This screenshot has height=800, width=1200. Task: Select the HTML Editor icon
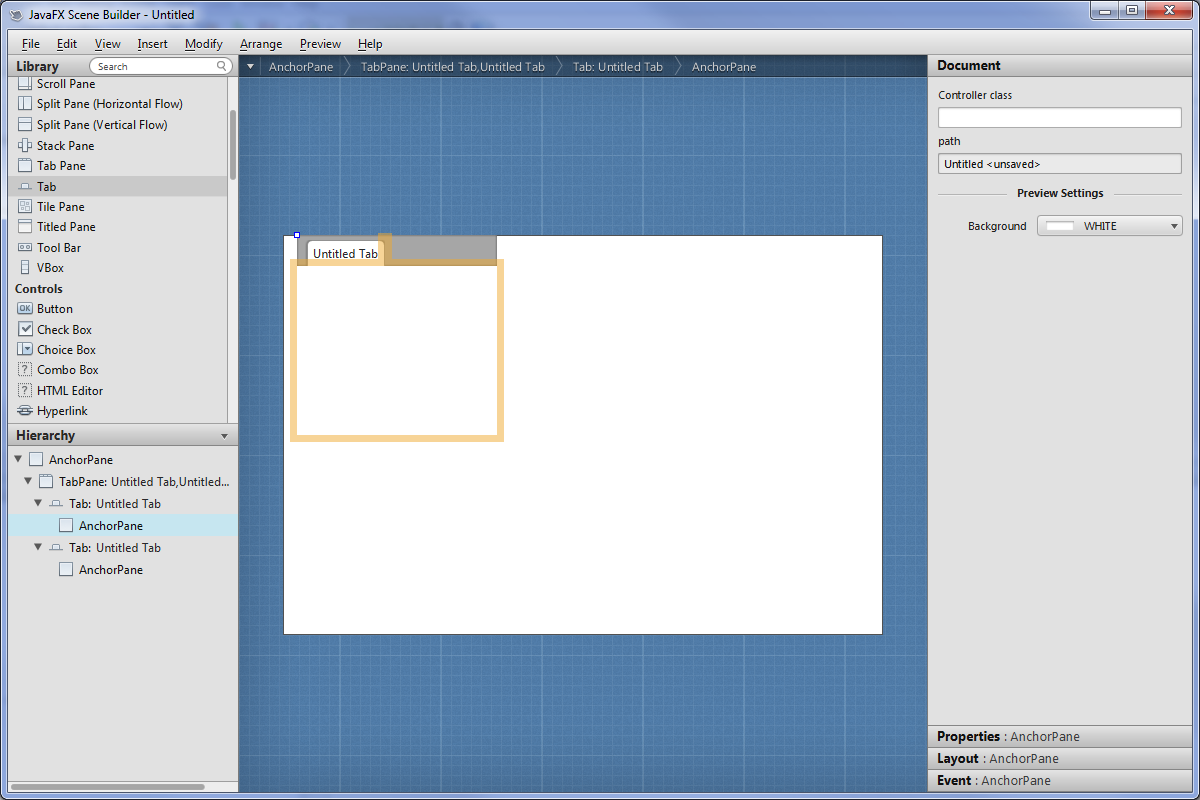pyautogui.click(x=25, y=391)
